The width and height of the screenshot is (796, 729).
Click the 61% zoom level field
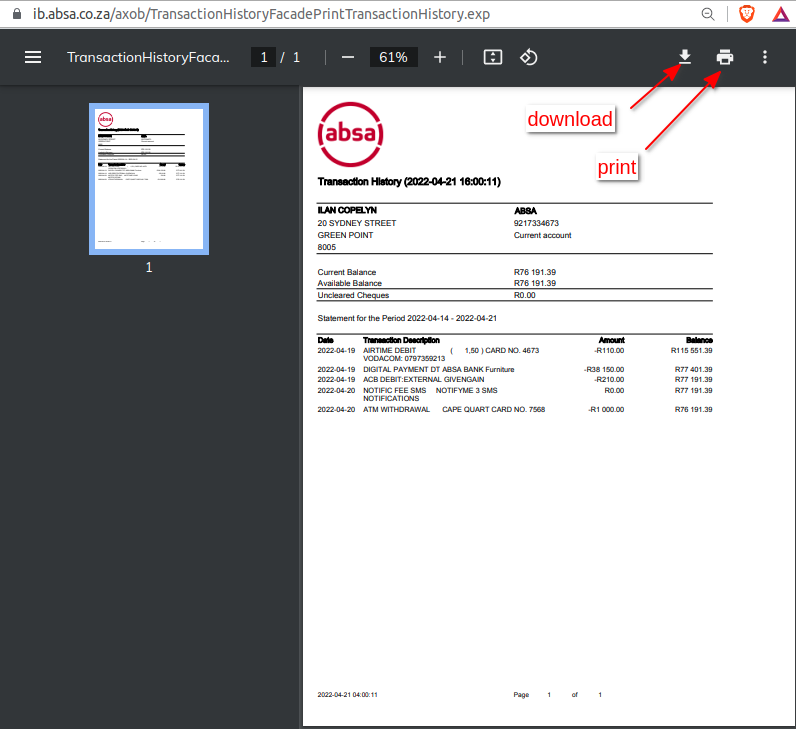394,57
